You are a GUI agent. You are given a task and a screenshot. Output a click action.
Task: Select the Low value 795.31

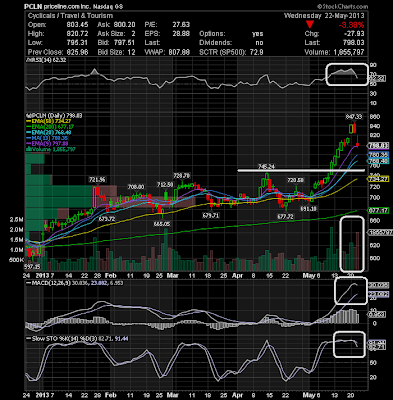77,43
